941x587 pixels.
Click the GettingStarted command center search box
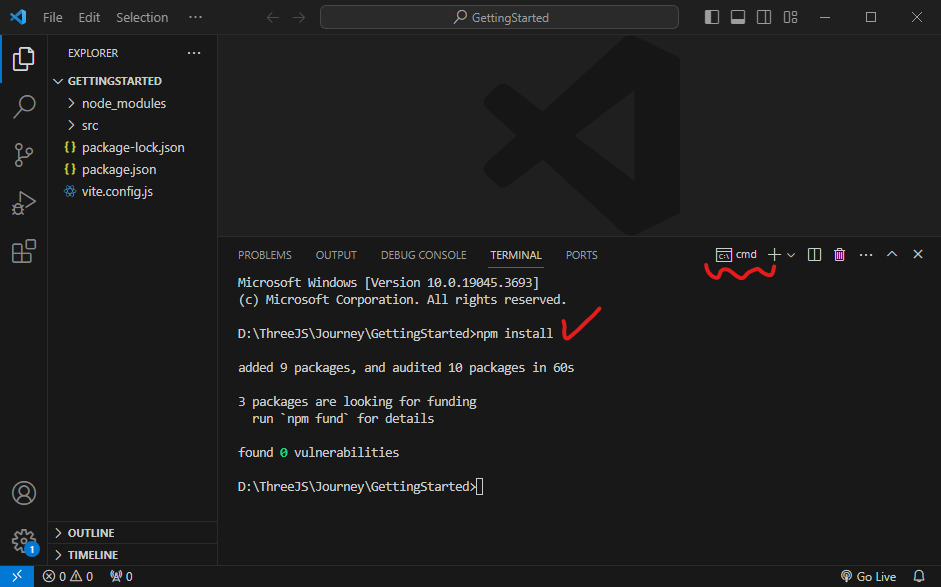[499, 17]
